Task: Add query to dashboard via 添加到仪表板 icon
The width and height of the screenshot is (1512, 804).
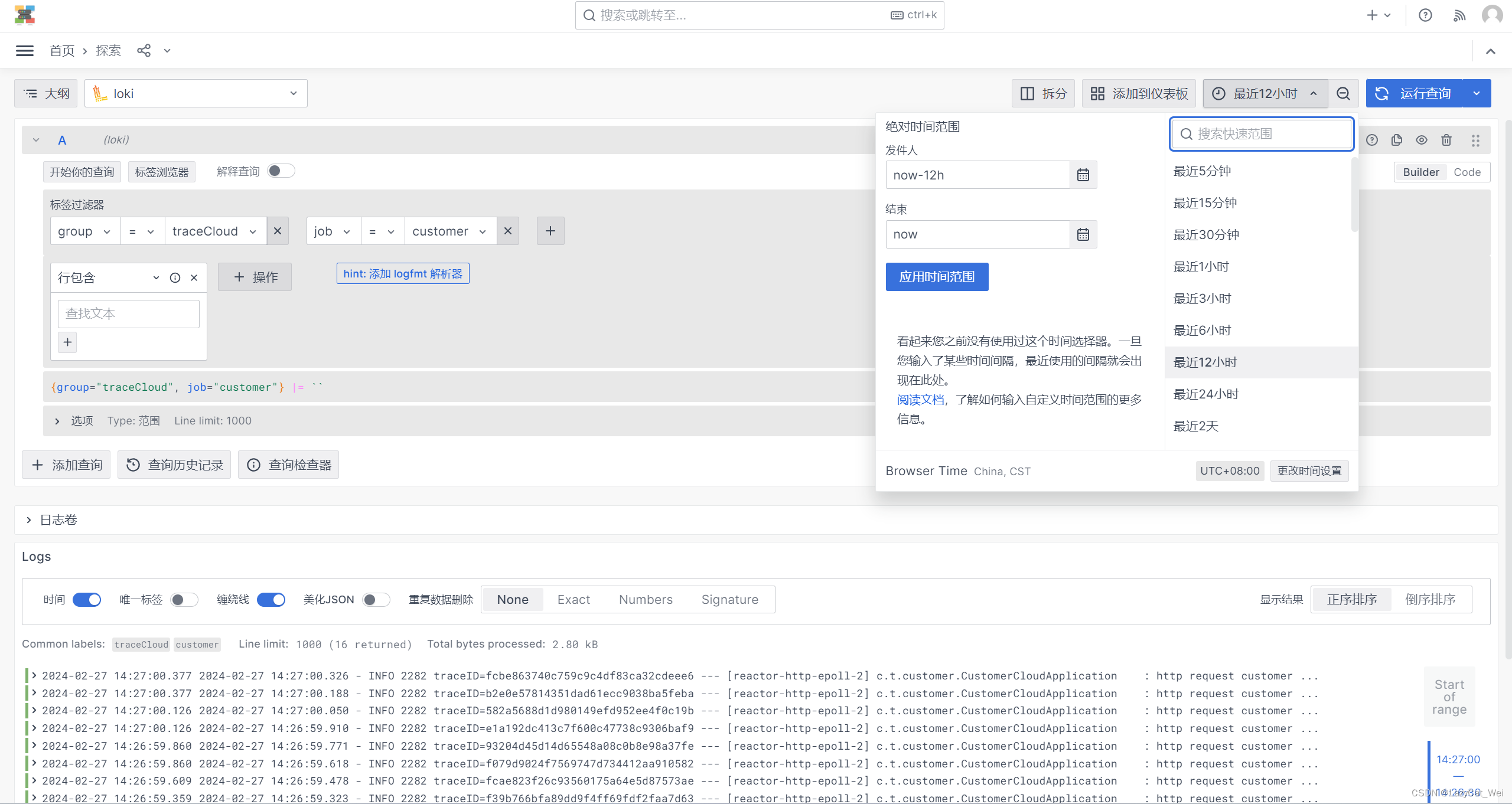Action: [x=1139, y=93]
